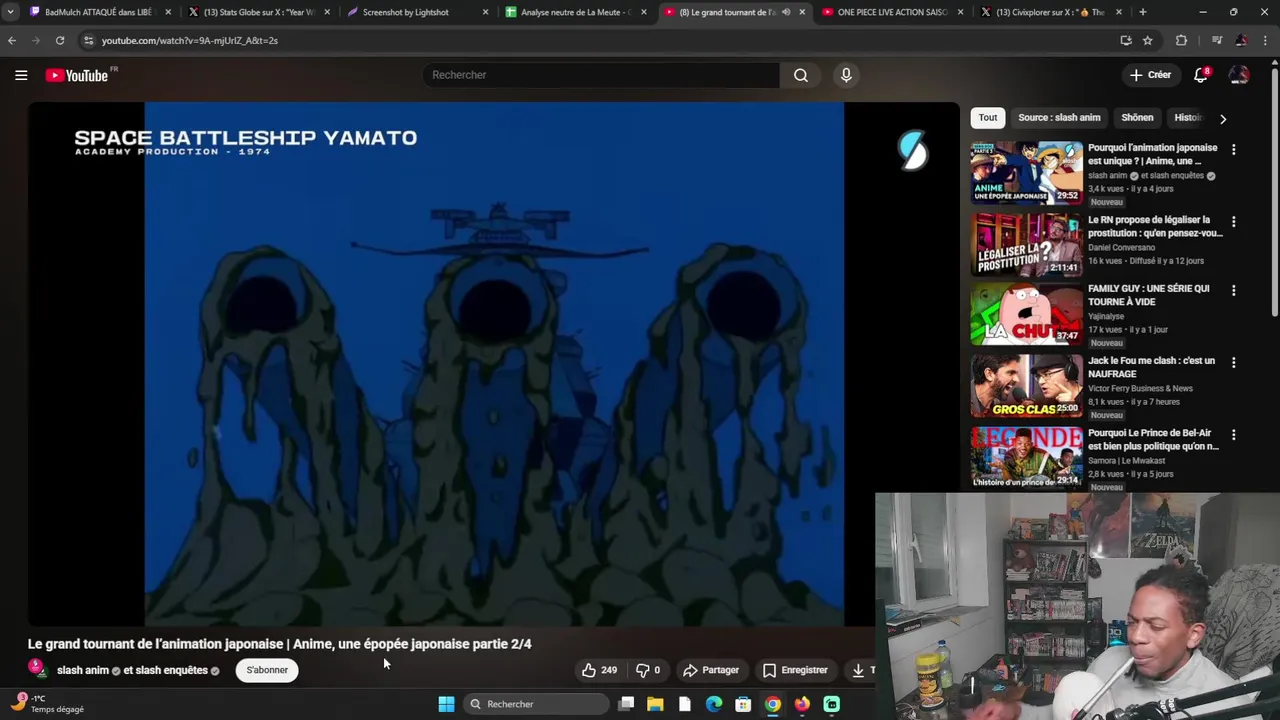The width and height of the screenshot is (1280, 720).
Task: Open Firefox from the taskbar
Action: point(802,704)
